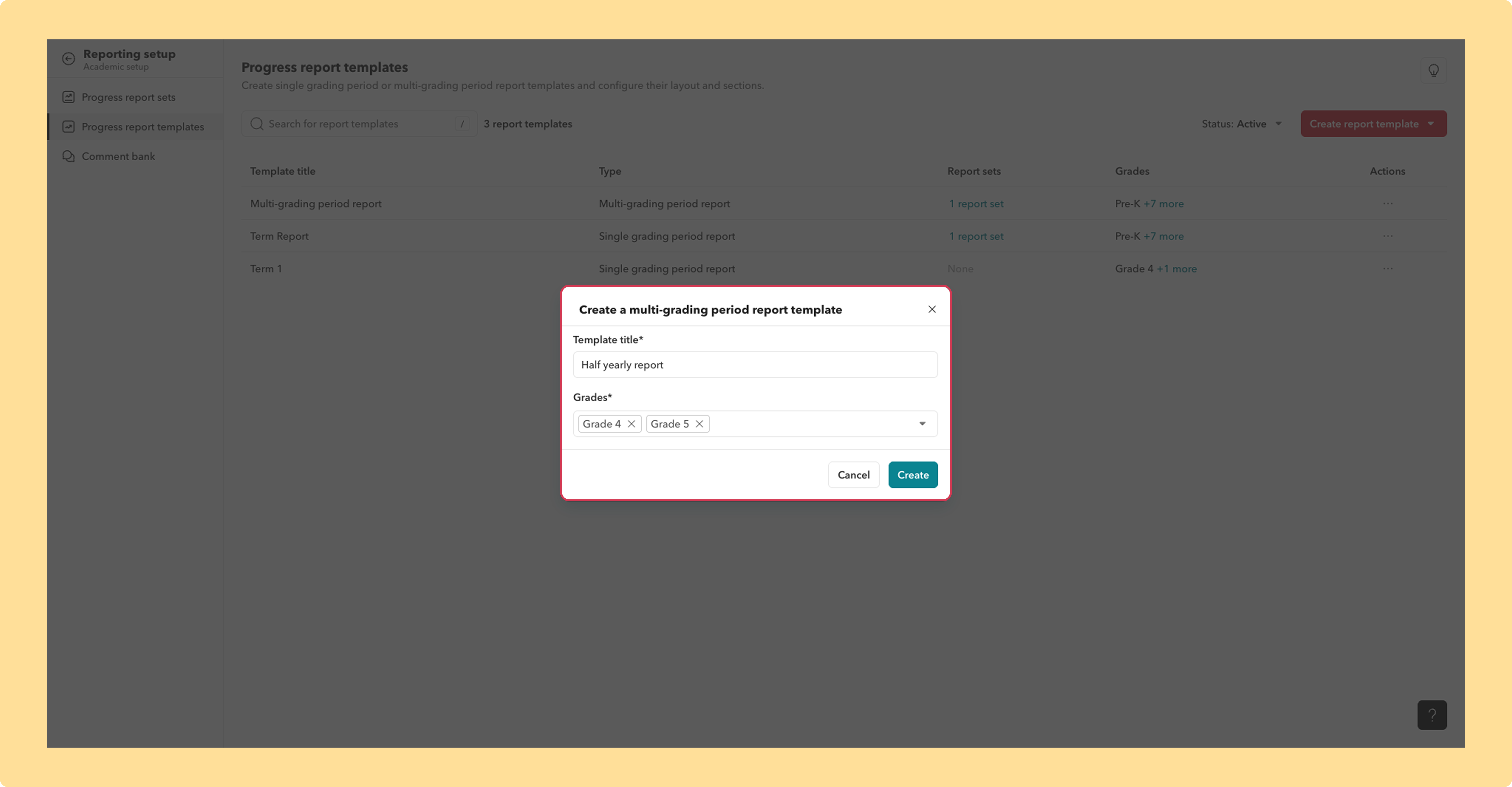Show +1 more grades for Term 1
1512x787 pixels.
pyautogui.click(x=1176, y=268)
